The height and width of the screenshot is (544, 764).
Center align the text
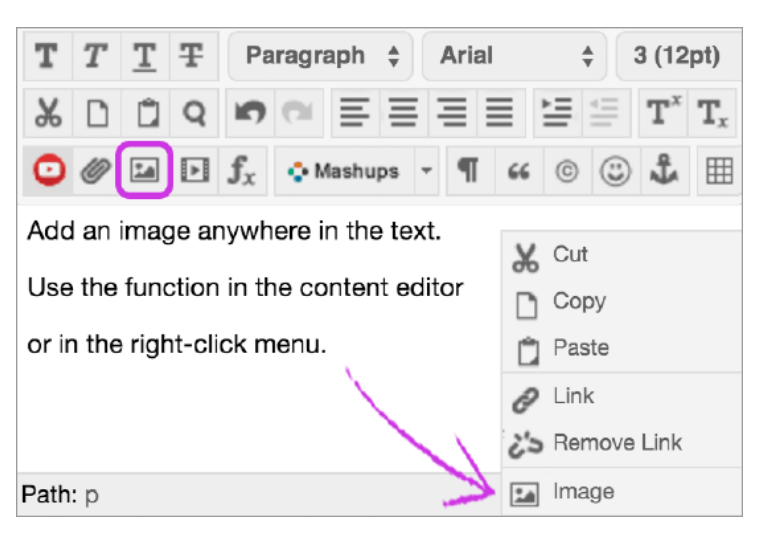(x=404, y=113)
